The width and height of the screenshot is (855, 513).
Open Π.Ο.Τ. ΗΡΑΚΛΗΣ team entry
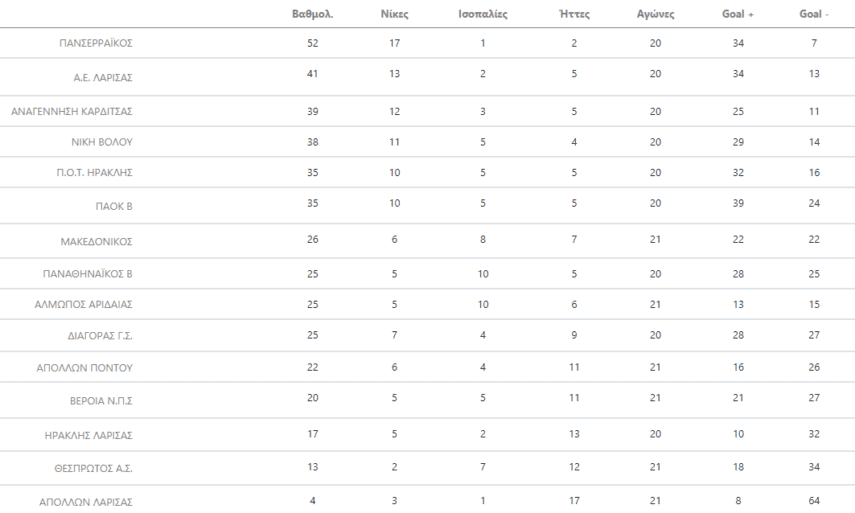(101, 172)
